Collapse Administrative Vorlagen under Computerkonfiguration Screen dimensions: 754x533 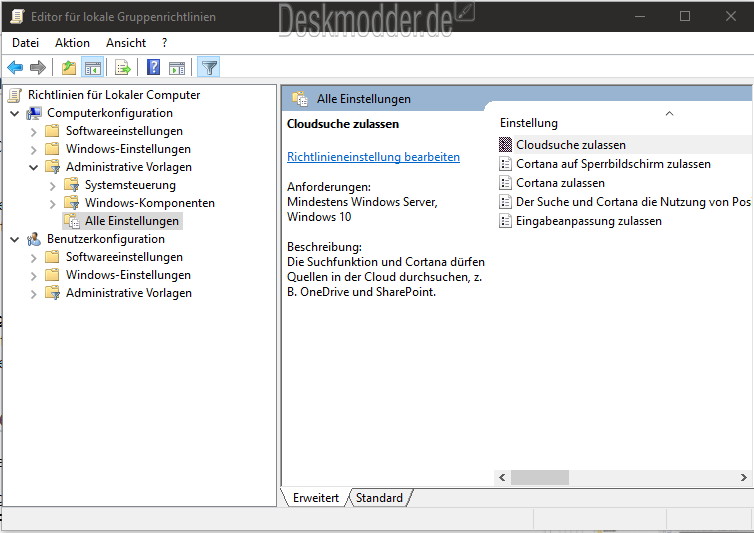click(x=34, y=167)
